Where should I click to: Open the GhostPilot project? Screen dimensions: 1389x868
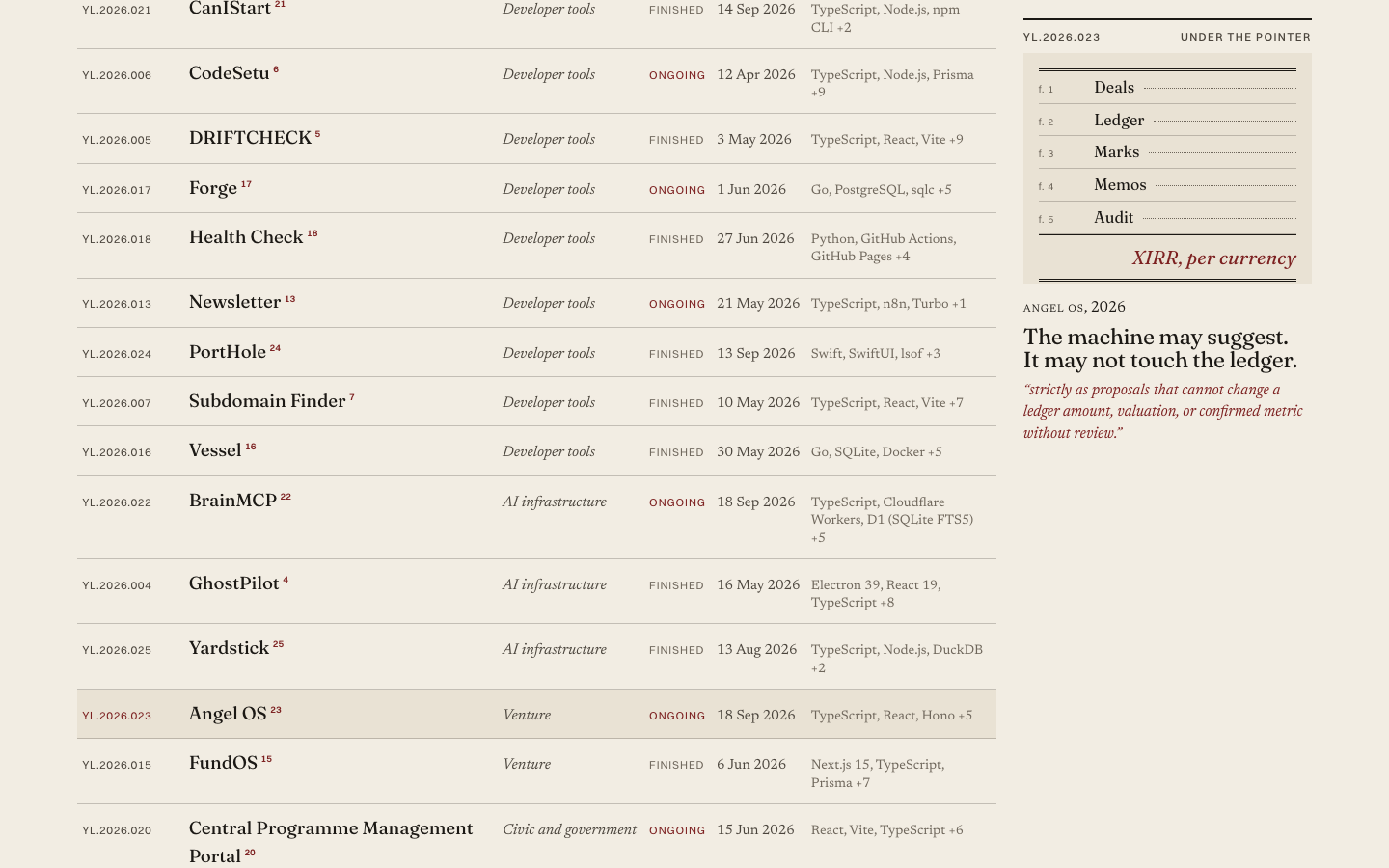(x=234, y=583)
